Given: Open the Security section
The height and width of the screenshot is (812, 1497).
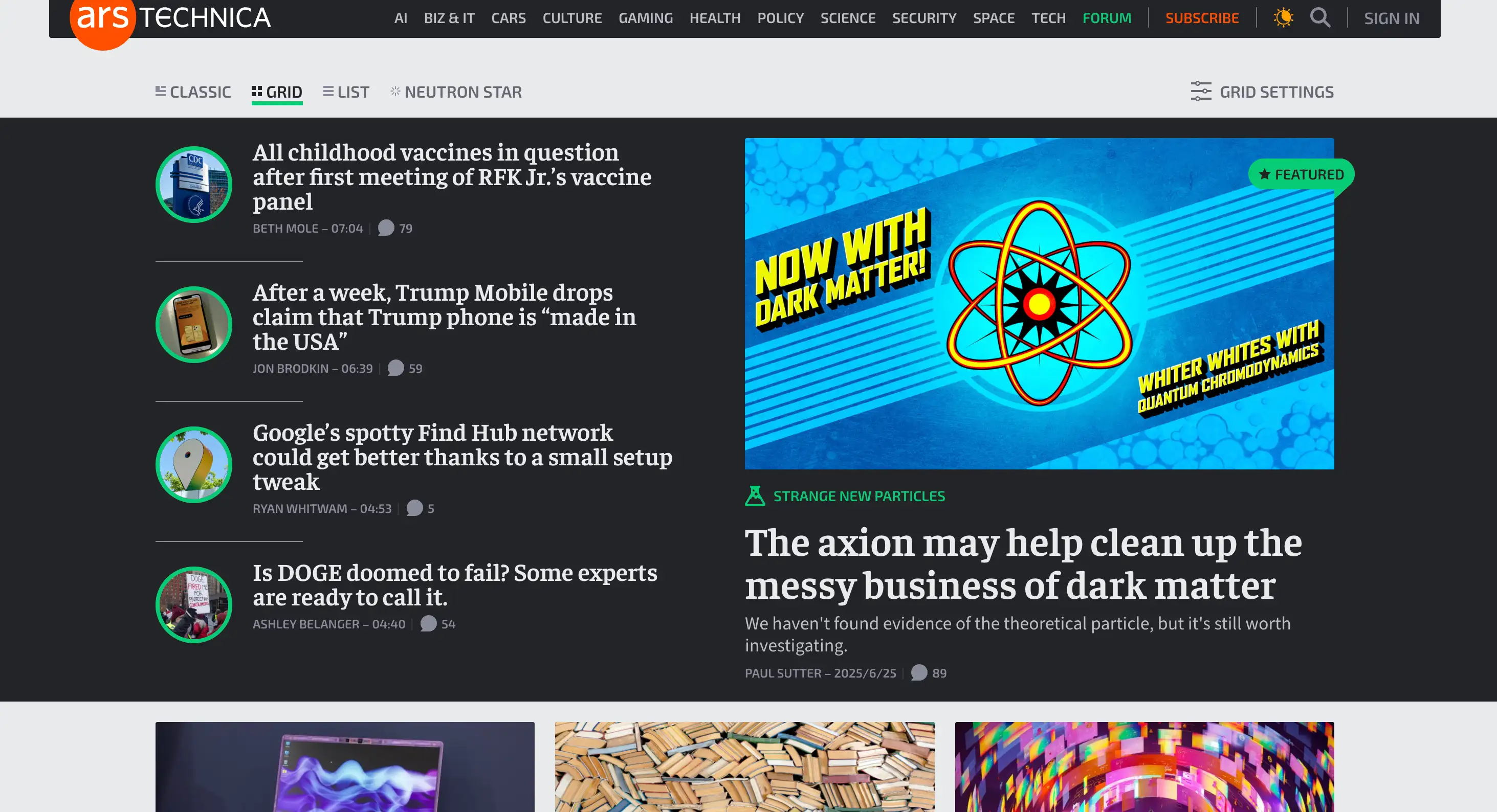Looking at the screenshot, I should pyautogui.click(x=924, y=18).
